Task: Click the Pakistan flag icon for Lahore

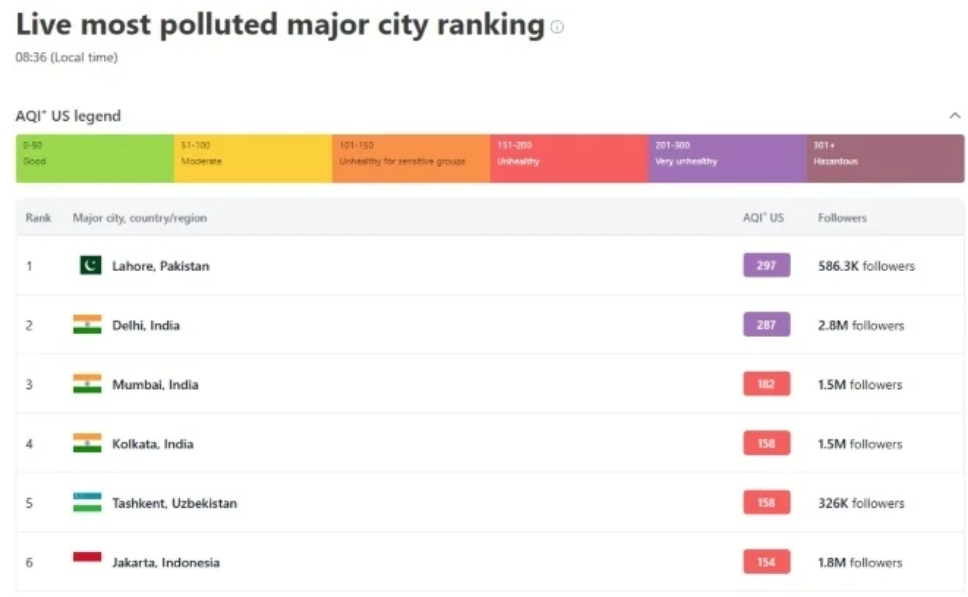Action: 90,266
